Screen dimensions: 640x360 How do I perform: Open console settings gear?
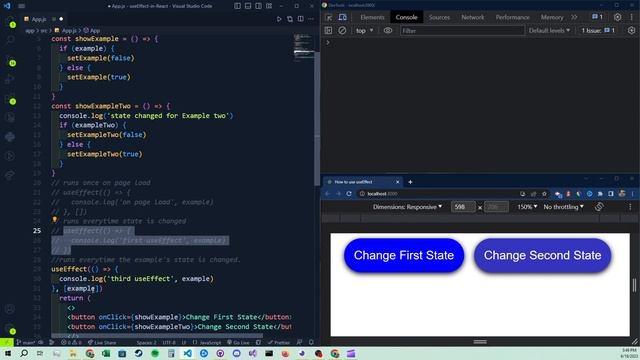coord(631,31)
